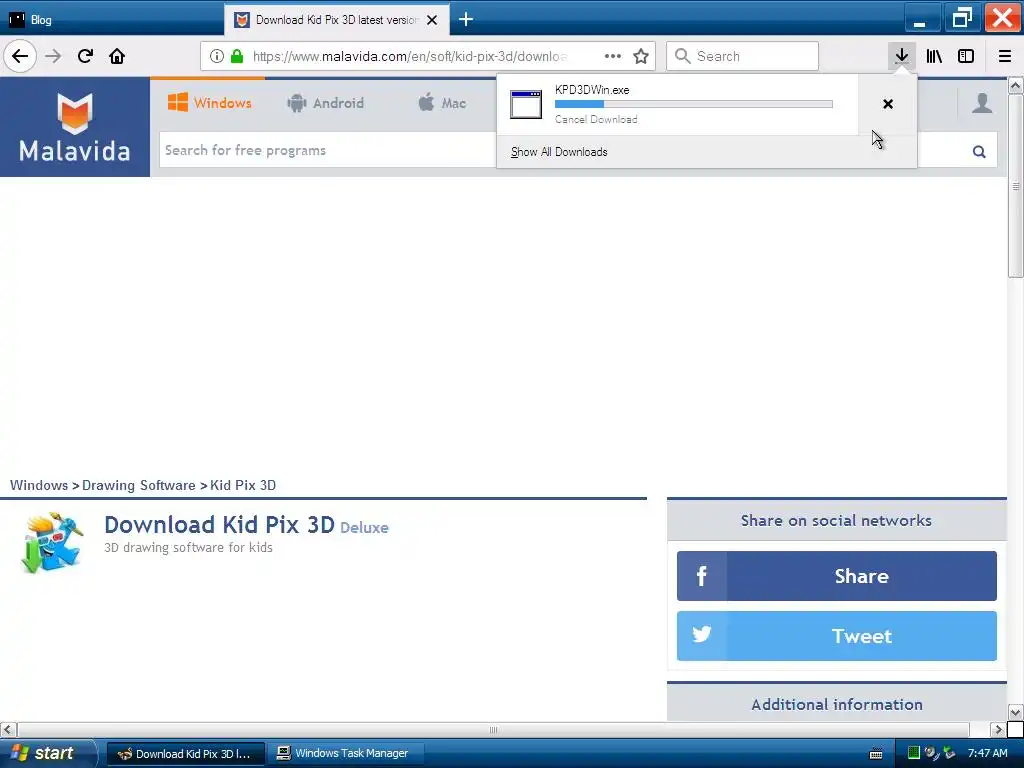Click in the Firefox Search box

click(x=743, y=56)
